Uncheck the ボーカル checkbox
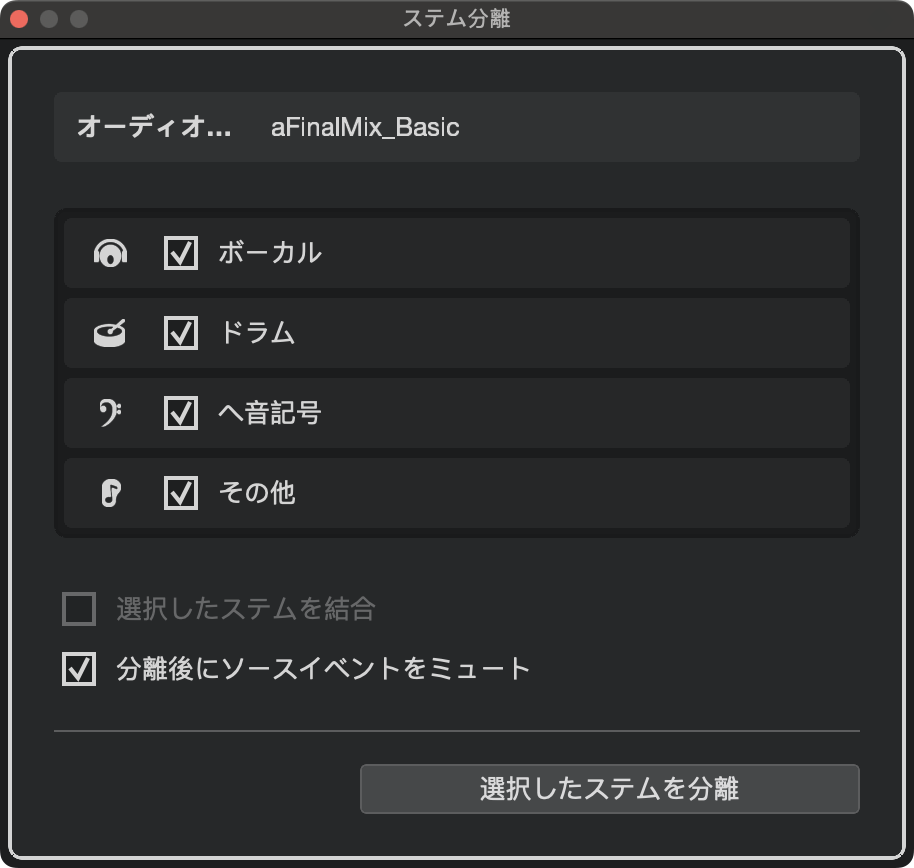Viewport: 914px width, 868px height. [x=181, y=253]
